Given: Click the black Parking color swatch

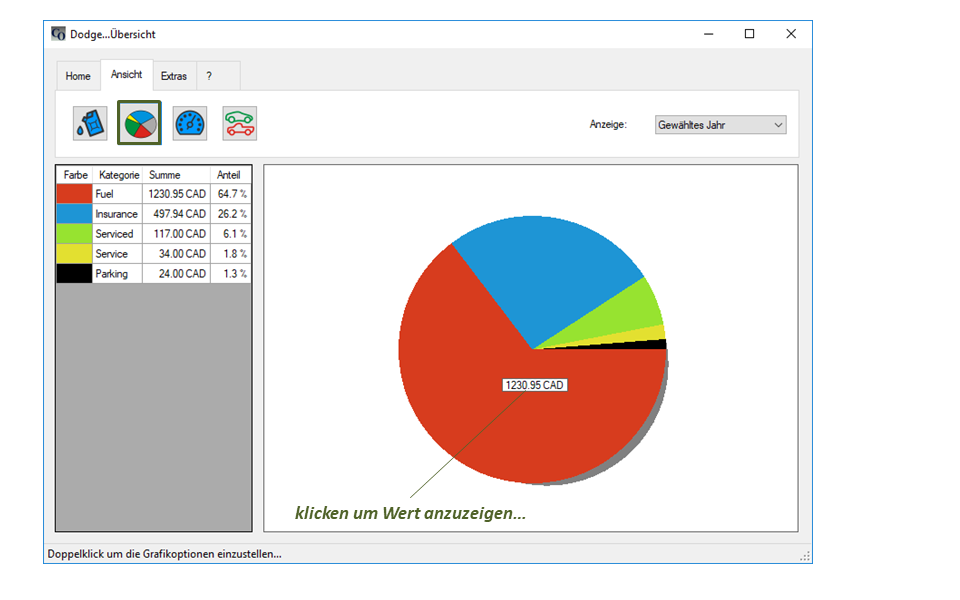Looking at the screenshot, I should (74, 274).
